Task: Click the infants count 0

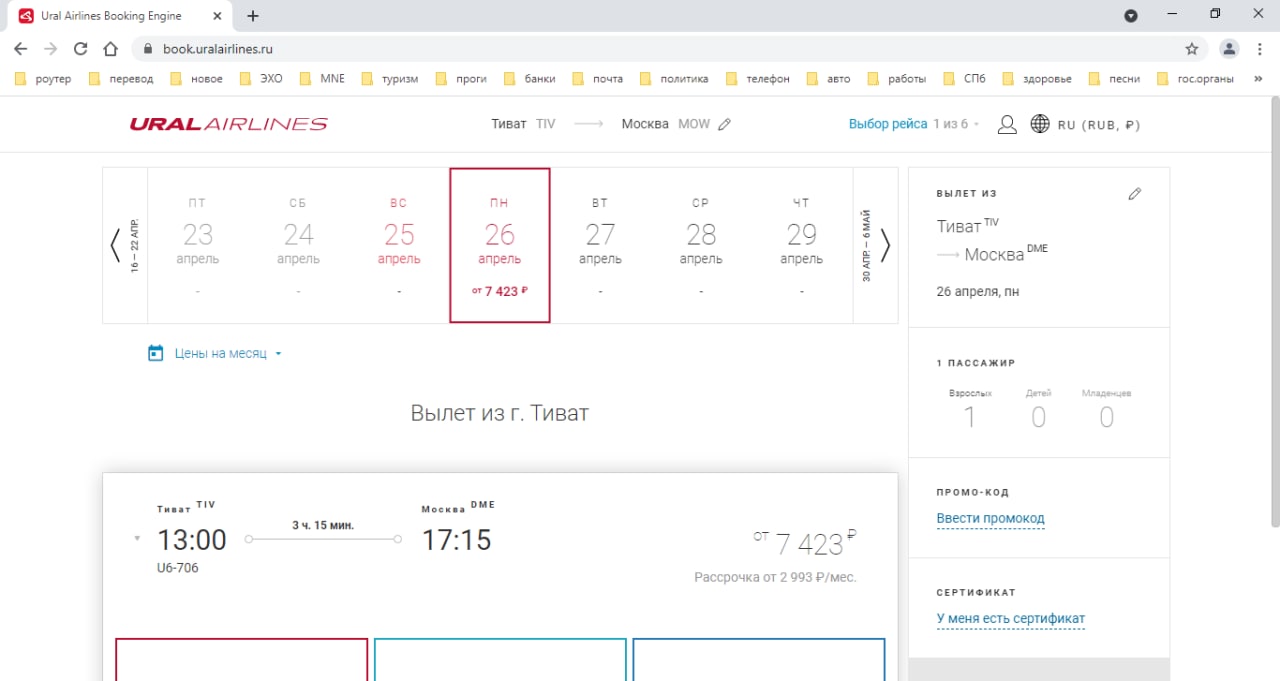Action: click(x=1106, y=417)
